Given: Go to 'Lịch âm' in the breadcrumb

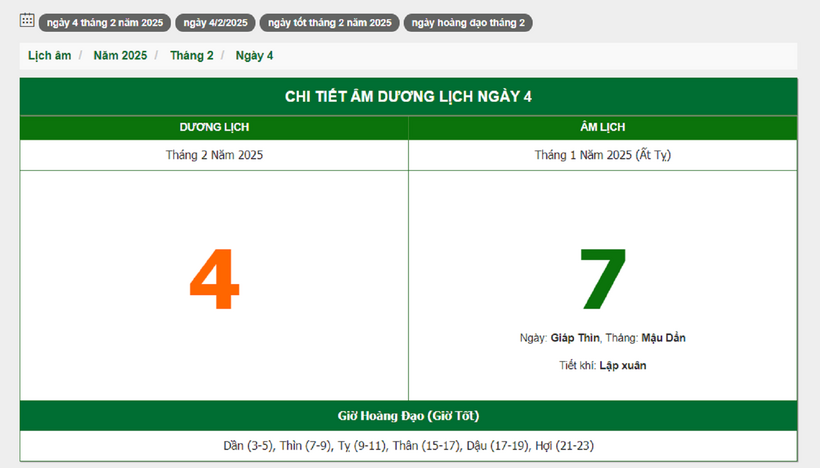Looking at the screenshot, I should pyautogui.click(x=50, y=56).
